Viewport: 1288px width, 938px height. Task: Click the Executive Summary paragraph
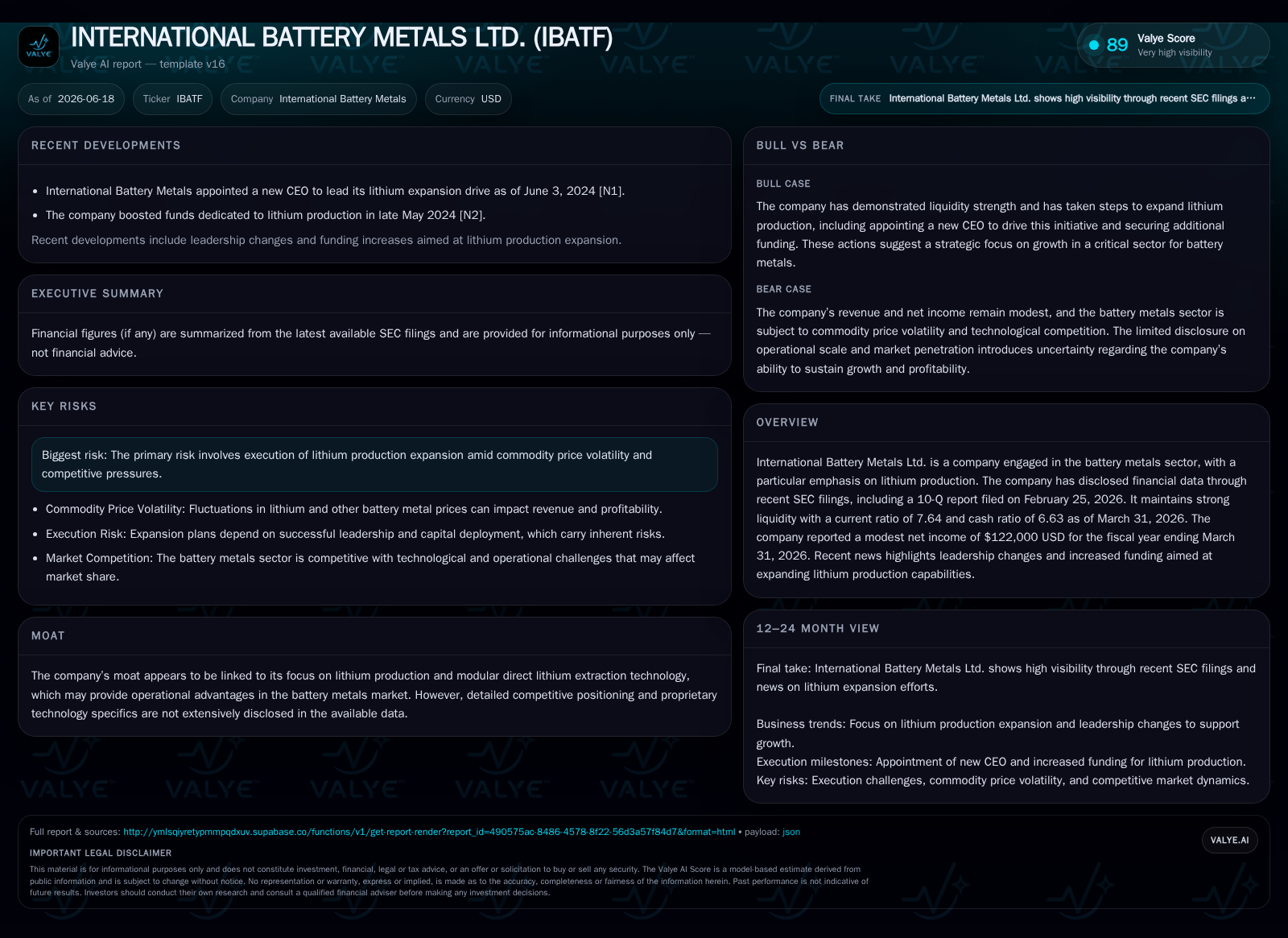[x=371, y=343]
